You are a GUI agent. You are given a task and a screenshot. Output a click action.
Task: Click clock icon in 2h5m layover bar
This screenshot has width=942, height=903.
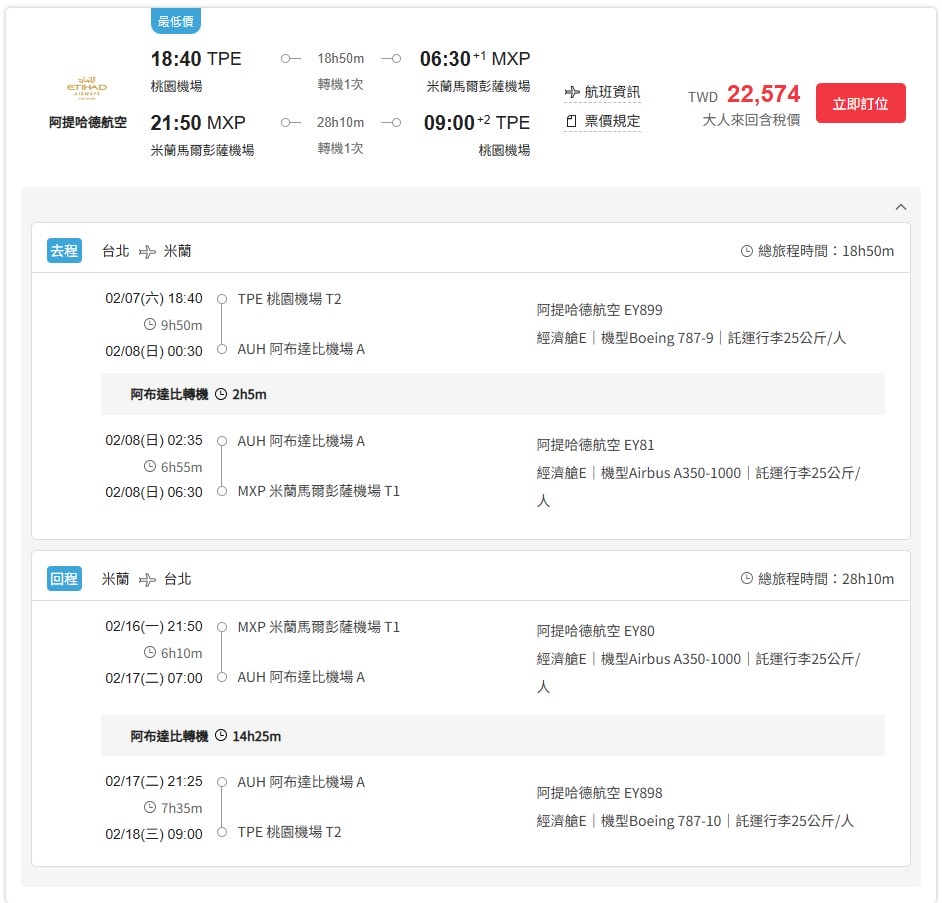221,394
